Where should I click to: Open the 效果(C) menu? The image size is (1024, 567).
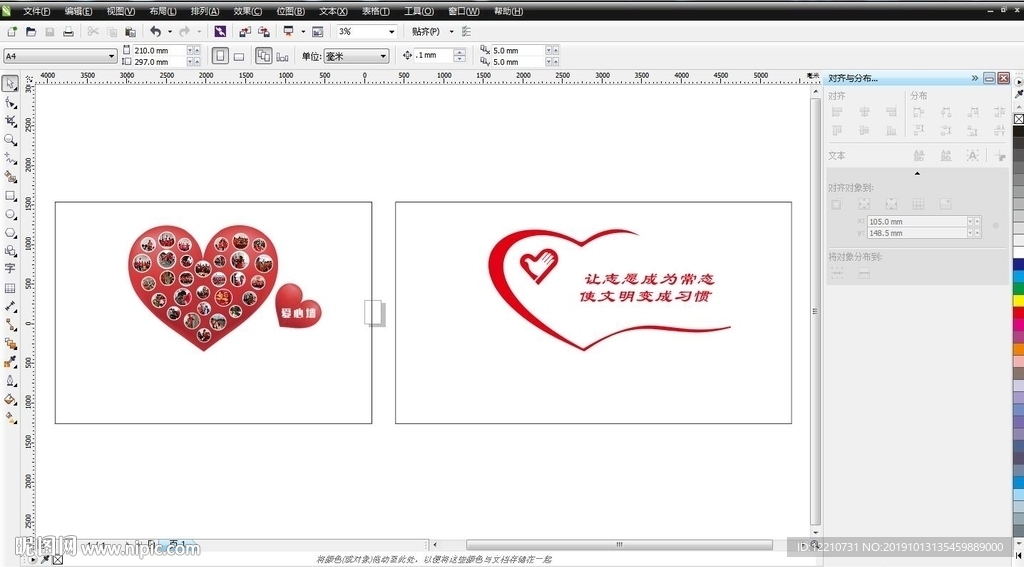[247, 11]
